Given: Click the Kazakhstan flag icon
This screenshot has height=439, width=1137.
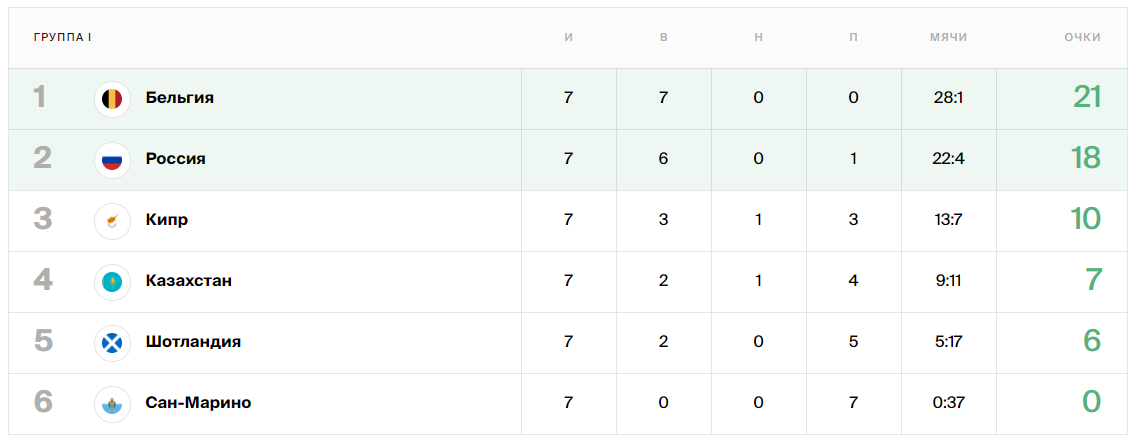Looking at the screenshot, I should point(112,282).
